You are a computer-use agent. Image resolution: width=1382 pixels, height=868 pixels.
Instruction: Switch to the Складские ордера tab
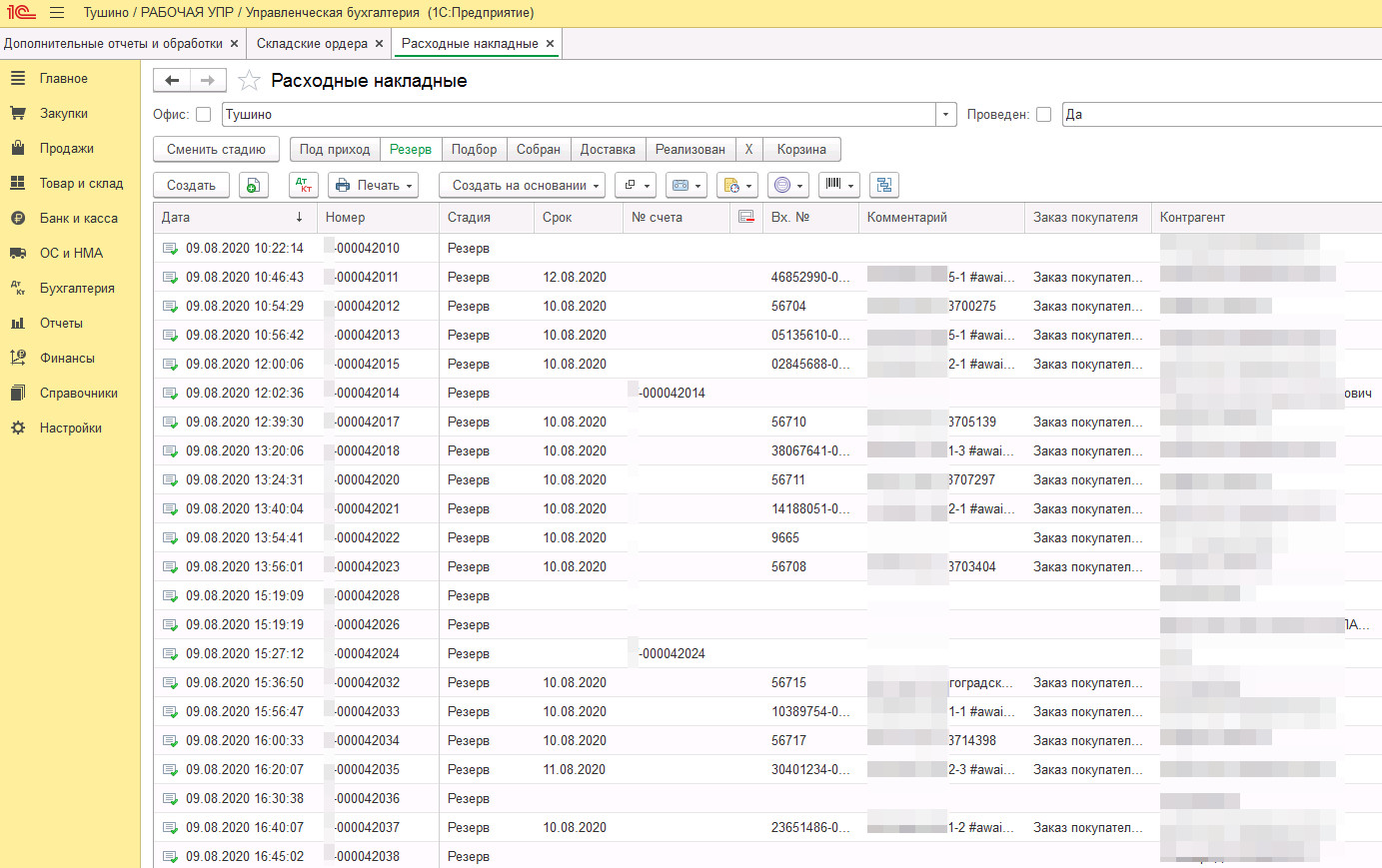pyautogui.click(x=312, y=43)
